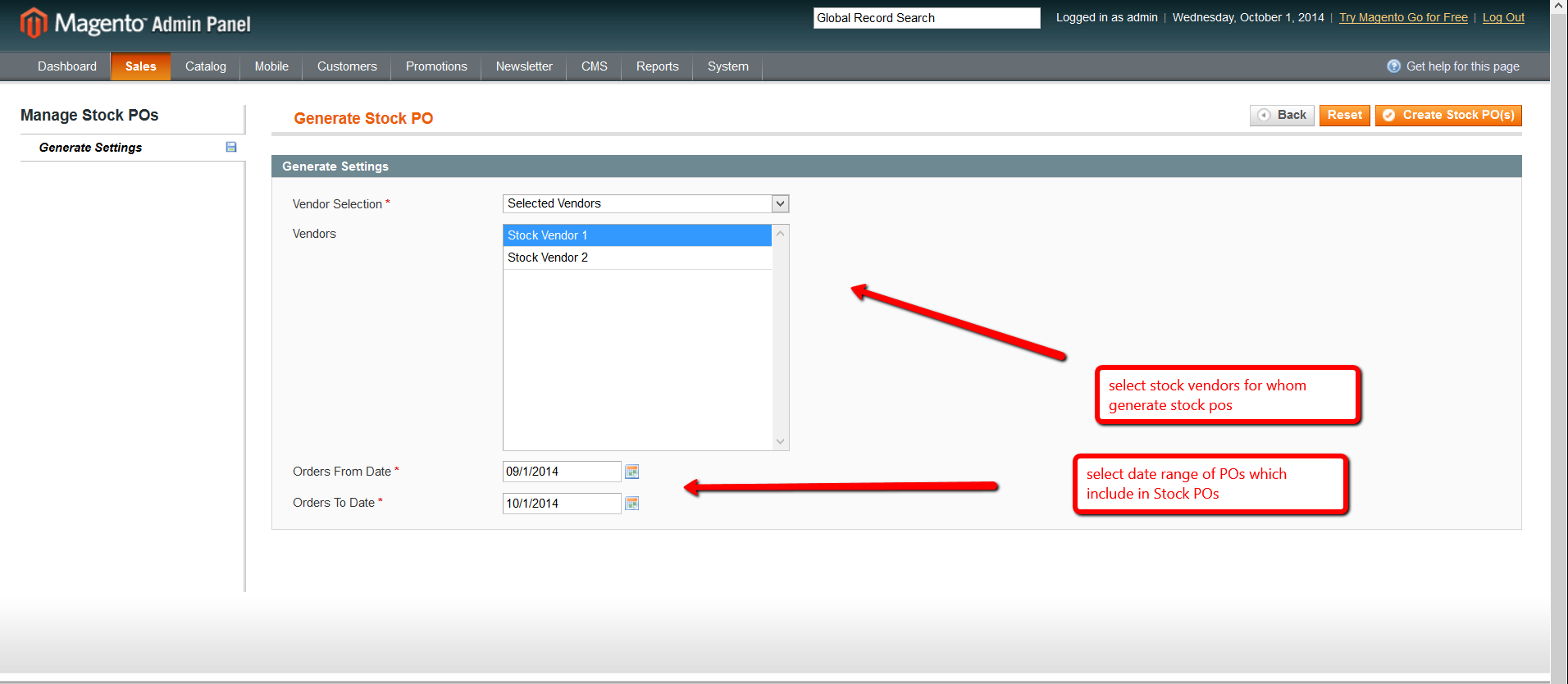Click the help question mark icon

[x=1393, y=66]
